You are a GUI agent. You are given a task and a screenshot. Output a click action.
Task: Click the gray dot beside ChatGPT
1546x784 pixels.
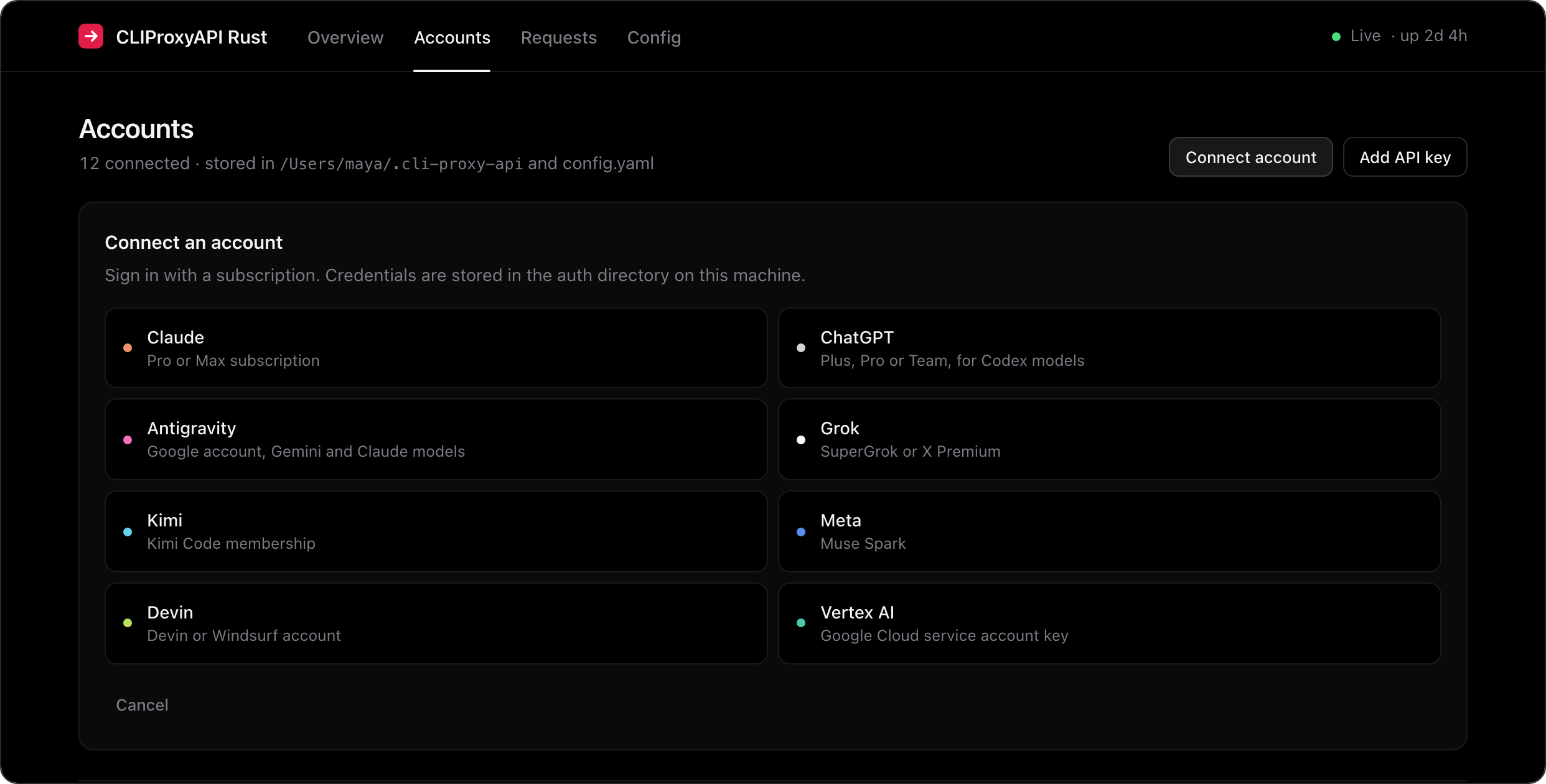(x=801, y=348)
